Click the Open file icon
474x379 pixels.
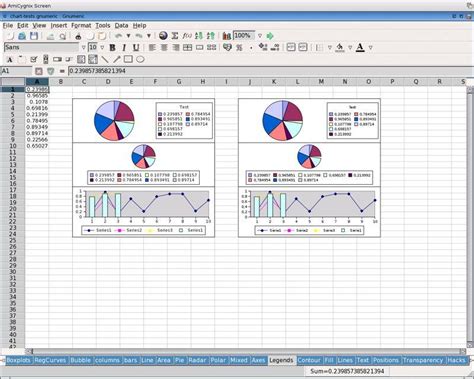[22, 36]
